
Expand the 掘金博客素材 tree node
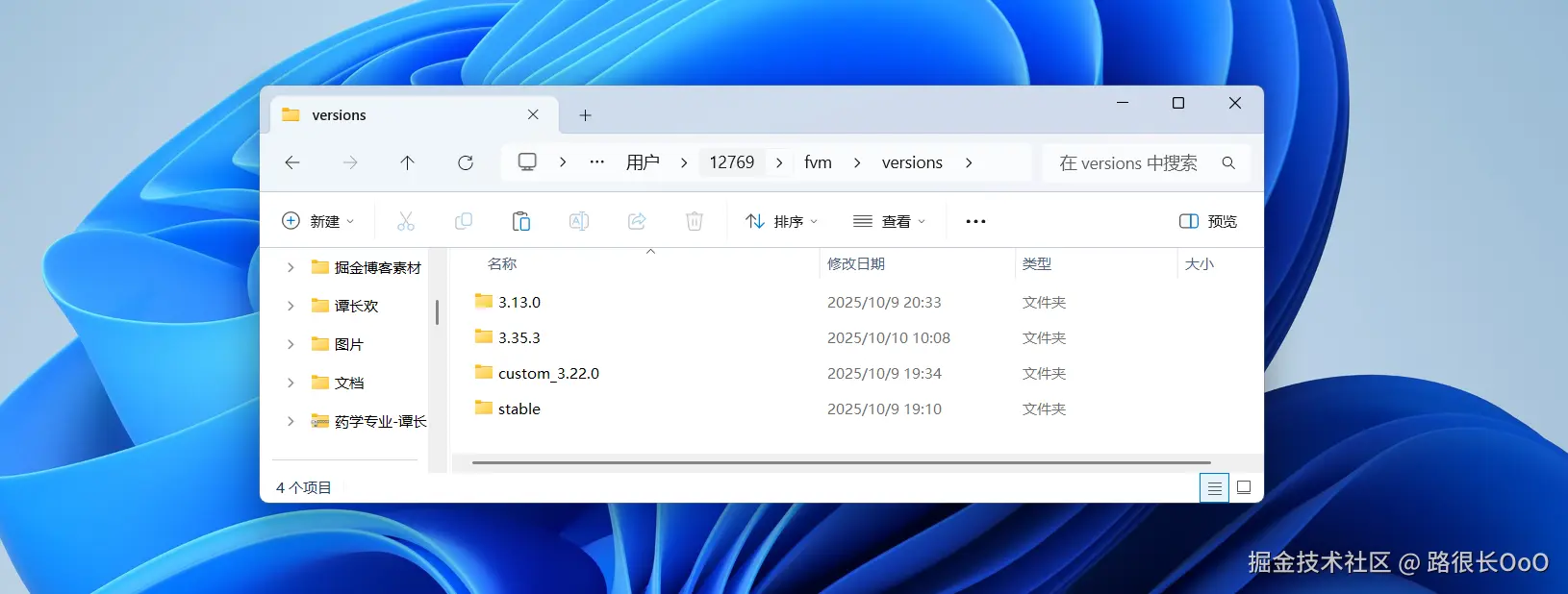(x=291, y=267)
